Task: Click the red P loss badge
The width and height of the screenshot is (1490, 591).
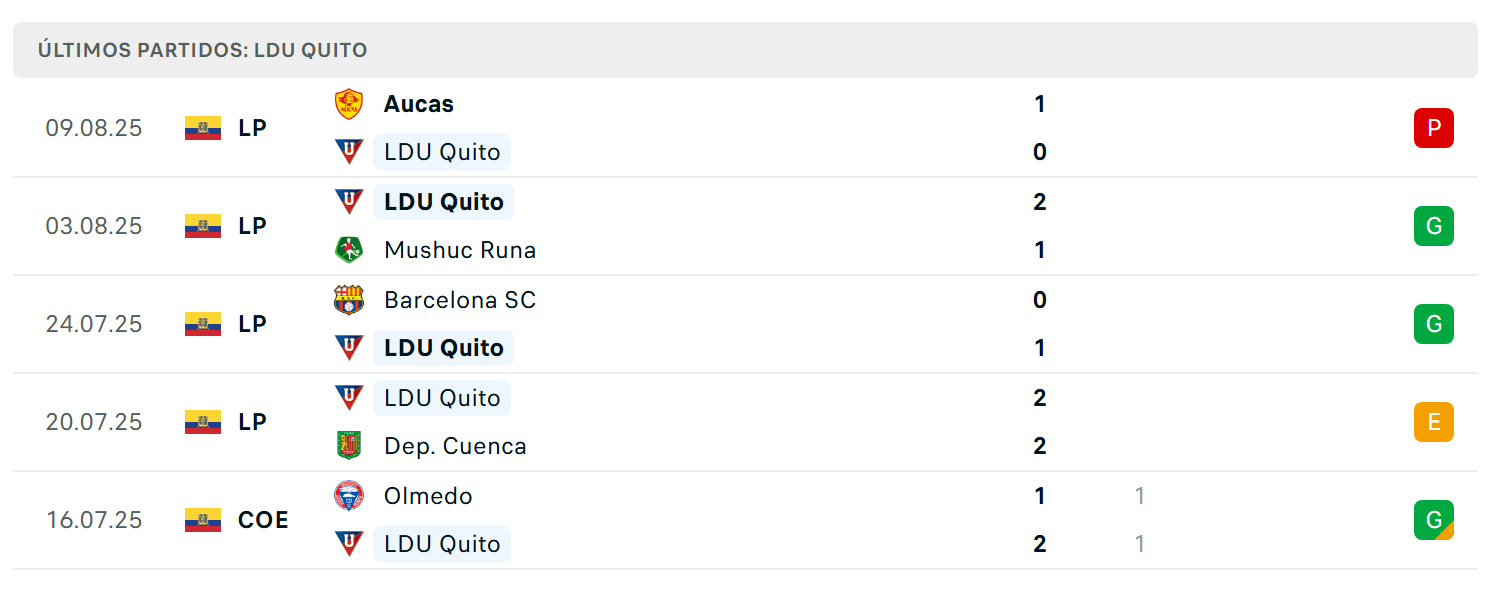Action: click(1433, 128)
